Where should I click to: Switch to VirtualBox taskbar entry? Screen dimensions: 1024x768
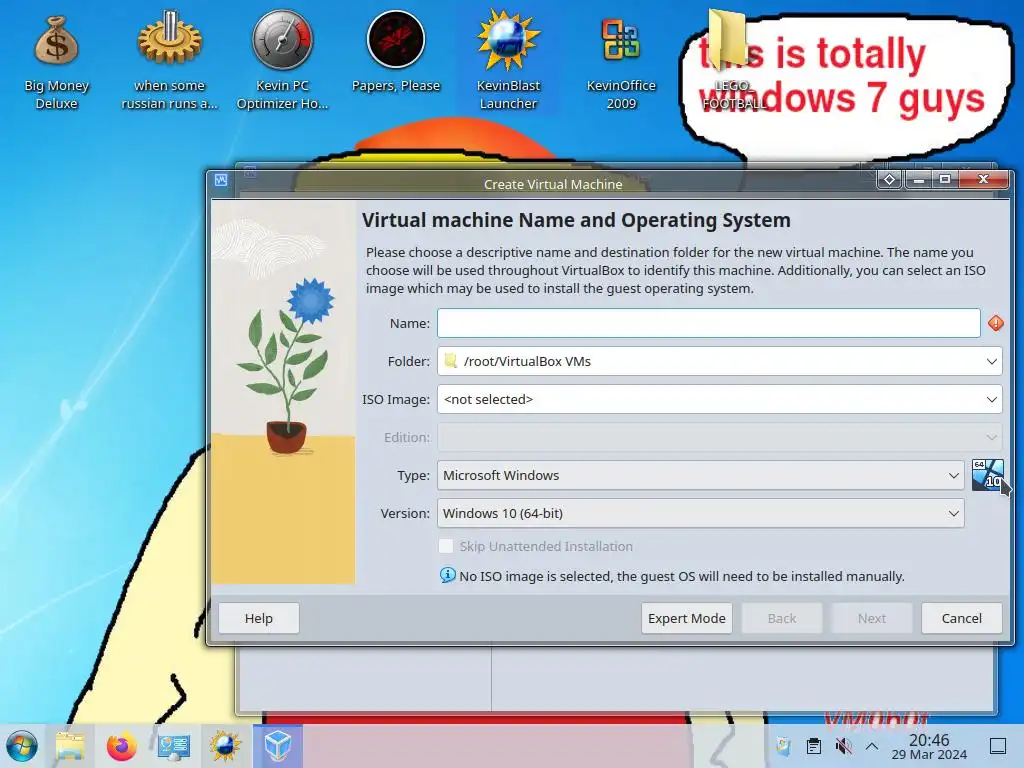pyautogui.click(x=278, y=746)
